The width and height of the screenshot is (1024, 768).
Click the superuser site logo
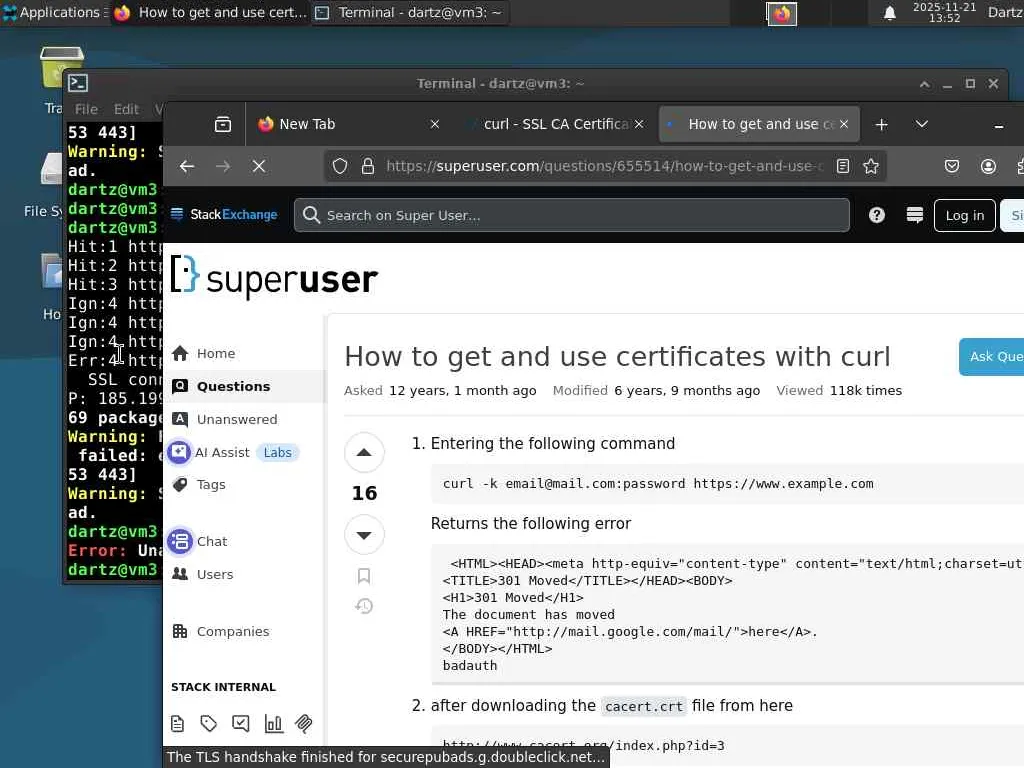click(274, 277)
